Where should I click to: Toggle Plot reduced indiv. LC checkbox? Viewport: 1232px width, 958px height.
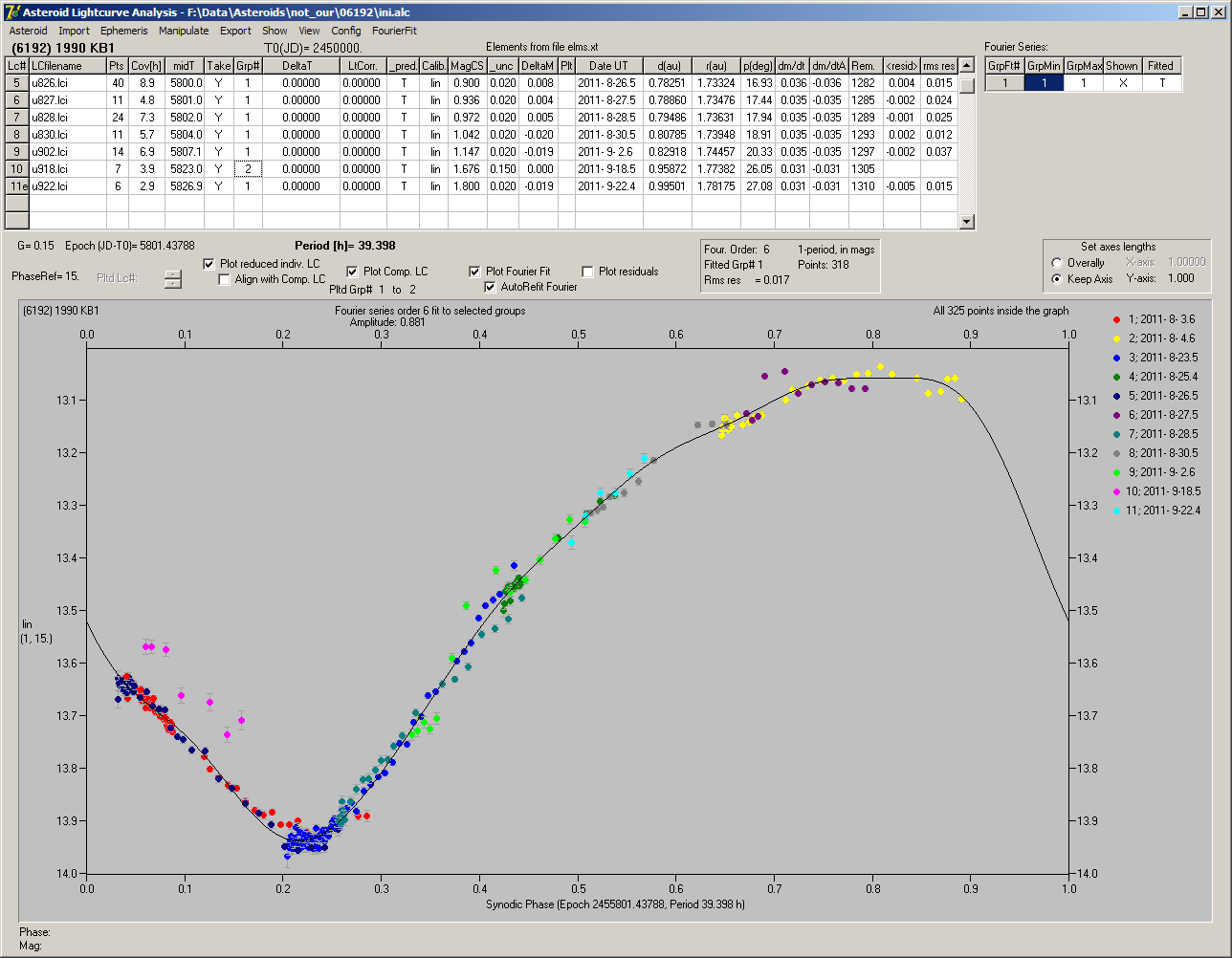[x=210, y=263]
